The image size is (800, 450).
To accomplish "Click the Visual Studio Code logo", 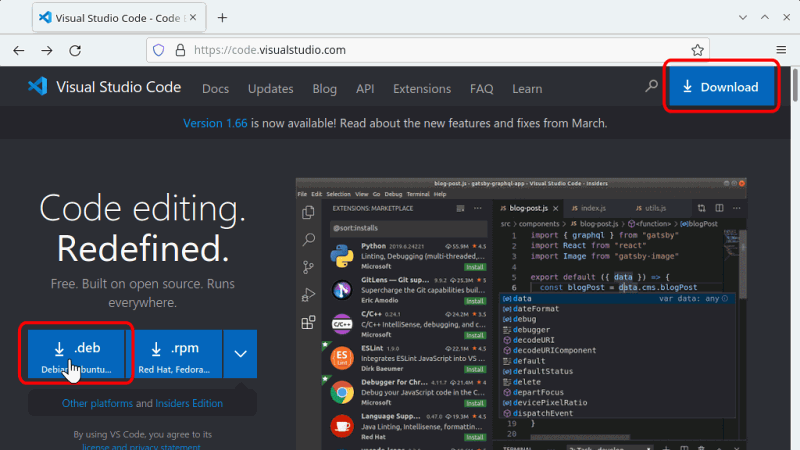I will 38,88.
